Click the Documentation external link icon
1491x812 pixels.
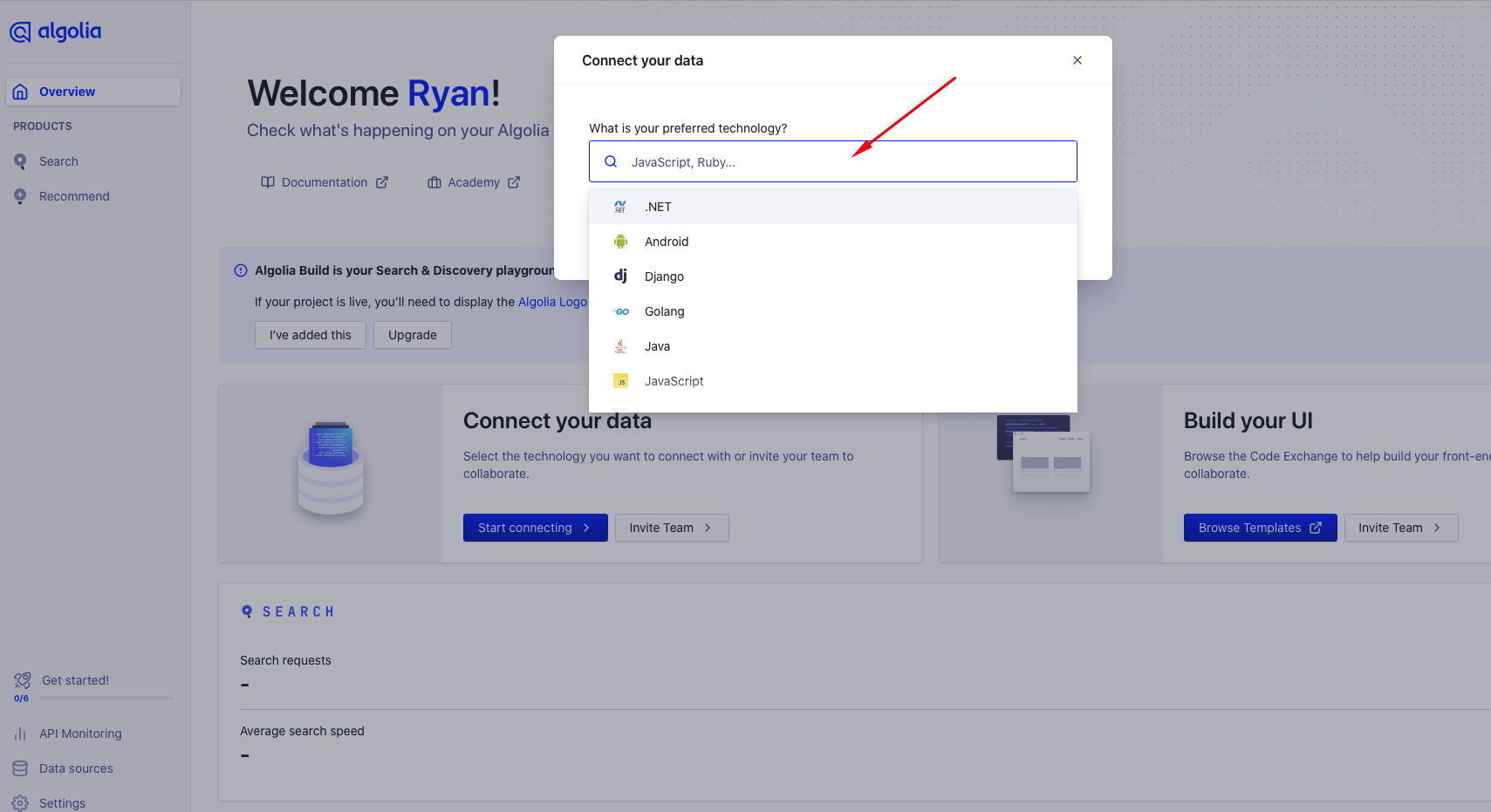point(382,182)
